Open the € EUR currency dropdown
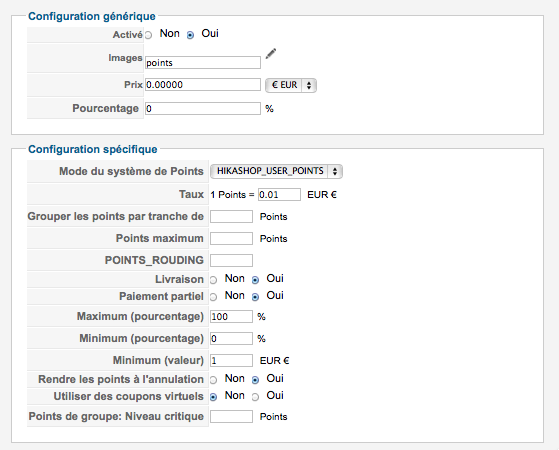Image resolution: width=559 pixels, height=450 pixels. pyautogui.click(x=291, y=85)
